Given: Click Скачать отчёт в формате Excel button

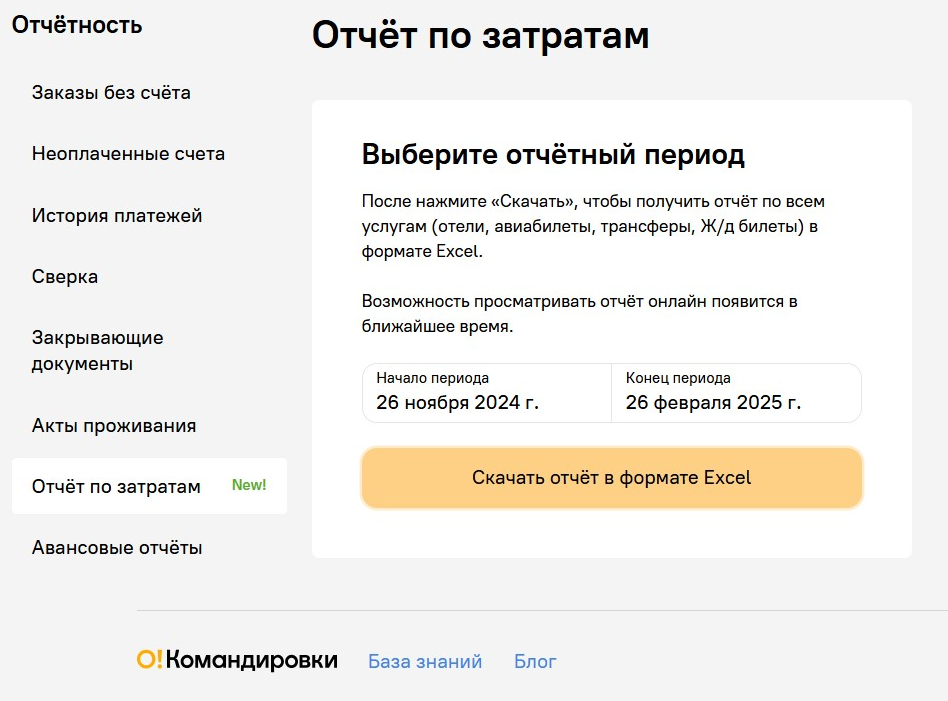Looking at the screenshot, I should point(611,478).
